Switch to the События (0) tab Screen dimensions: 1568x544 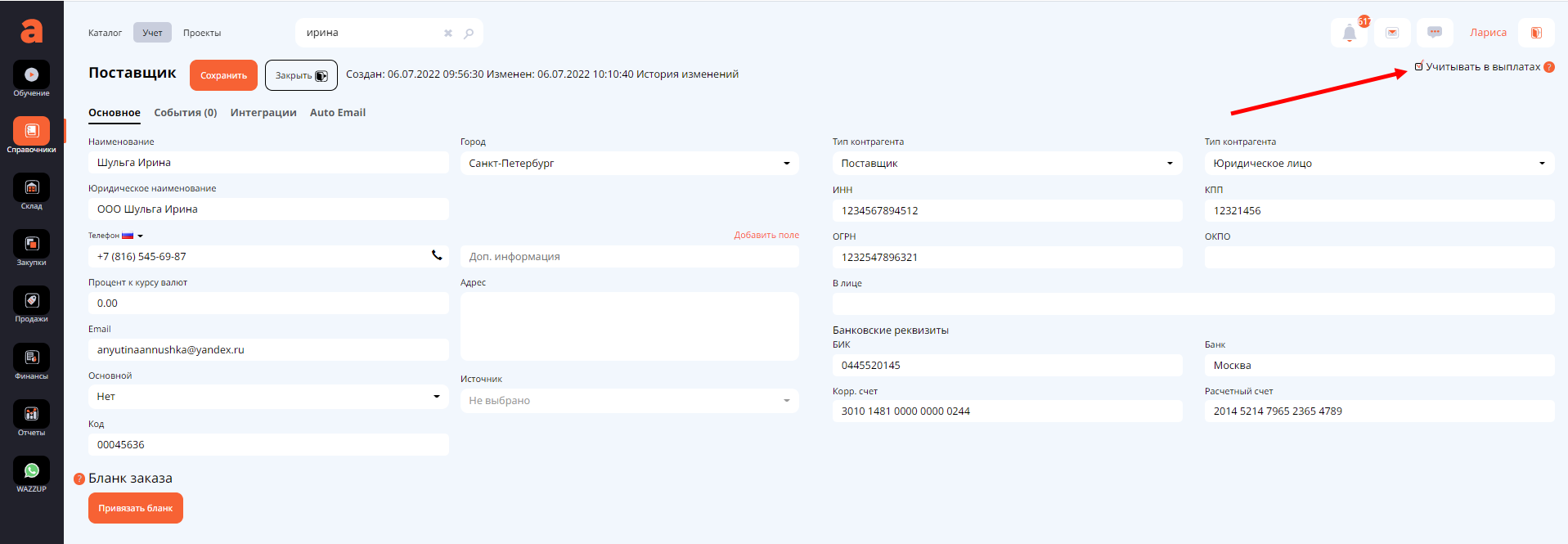(185, 113)
